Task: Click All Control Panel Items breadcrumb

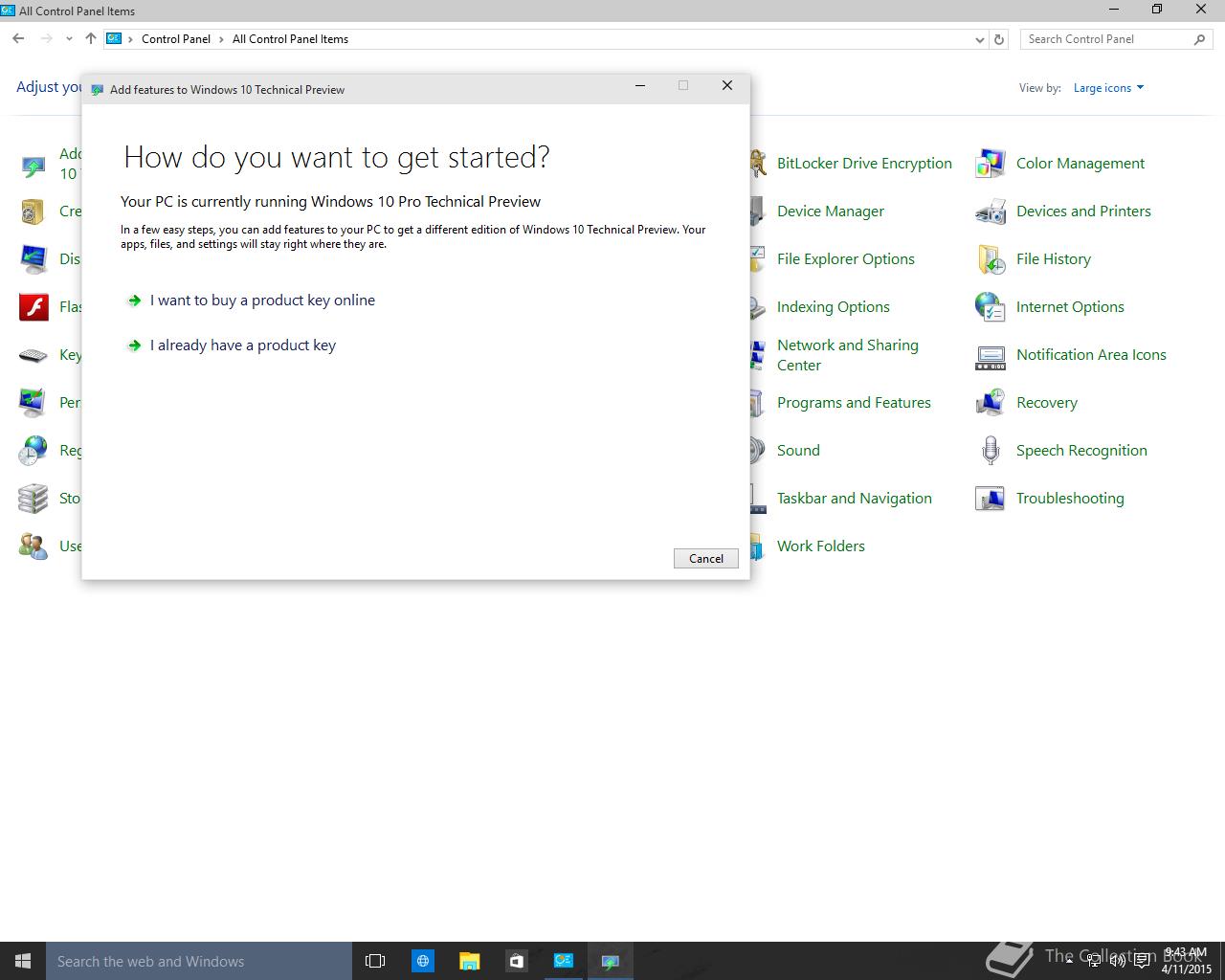Action: pos(290,39)
